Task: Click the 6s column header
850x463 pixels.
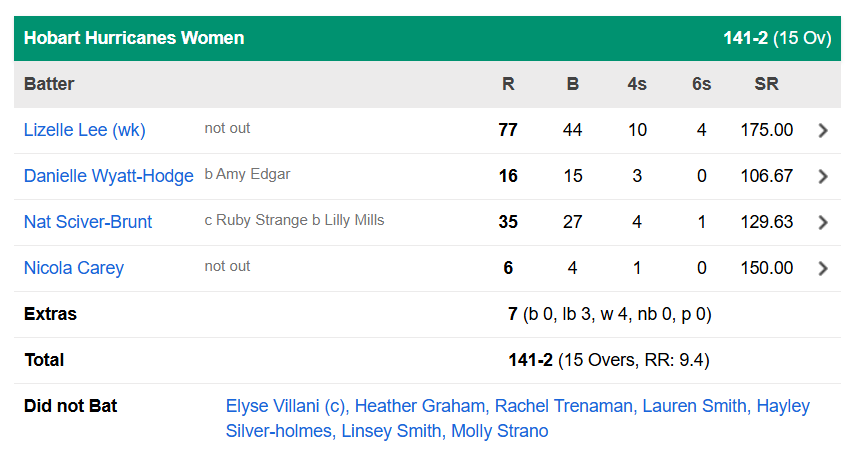Action: (701, 84)
